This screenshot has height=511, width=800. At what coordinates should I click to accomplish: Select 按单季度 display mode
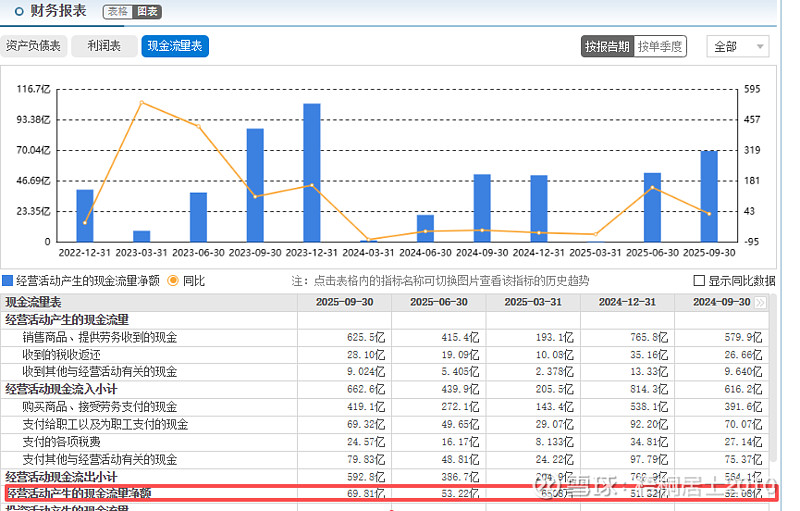[x=660, y=46]
